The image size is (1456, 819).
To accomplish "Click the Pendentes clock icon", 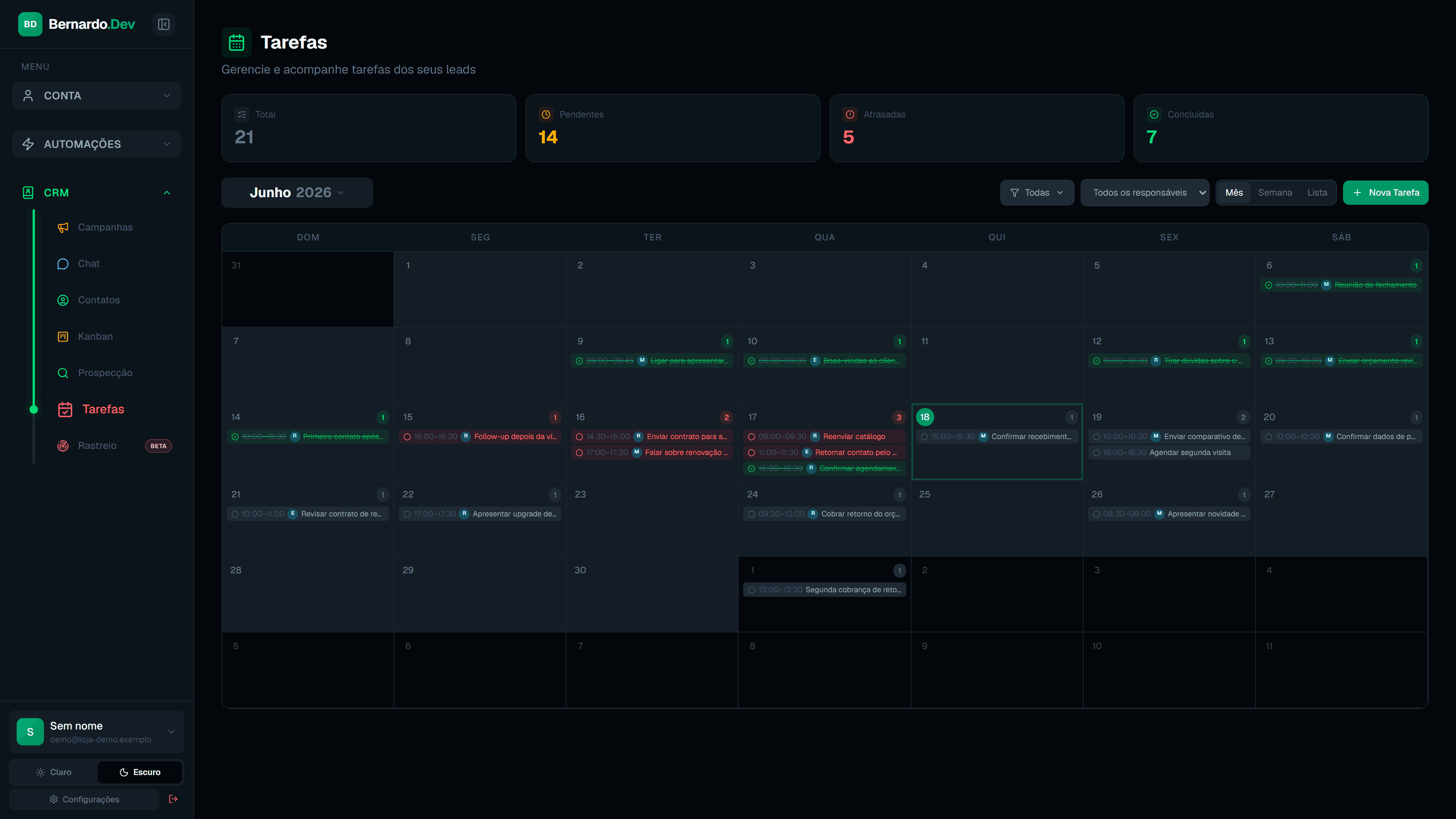I will [546, 114].
